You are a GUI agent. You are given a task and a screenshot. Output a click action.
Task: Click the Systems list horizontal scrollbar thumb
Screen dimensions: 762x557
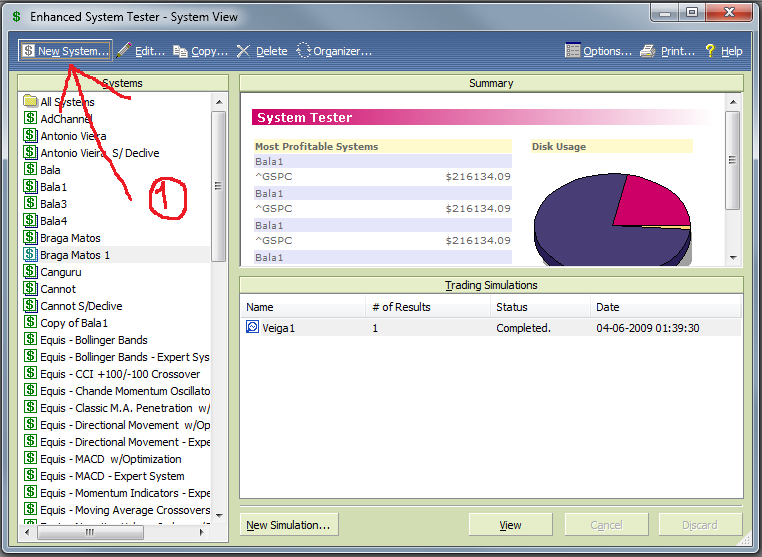pos(90,532)
